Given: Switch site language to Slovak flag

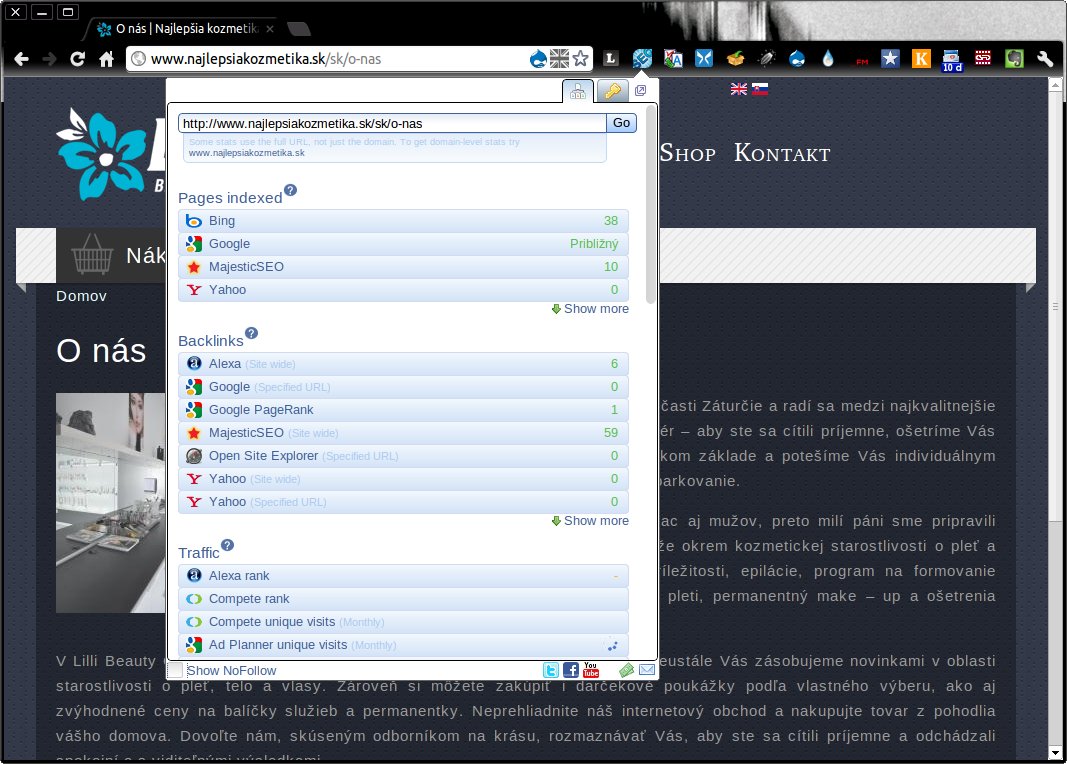Looking at the screenshot, I should (760, 89).
